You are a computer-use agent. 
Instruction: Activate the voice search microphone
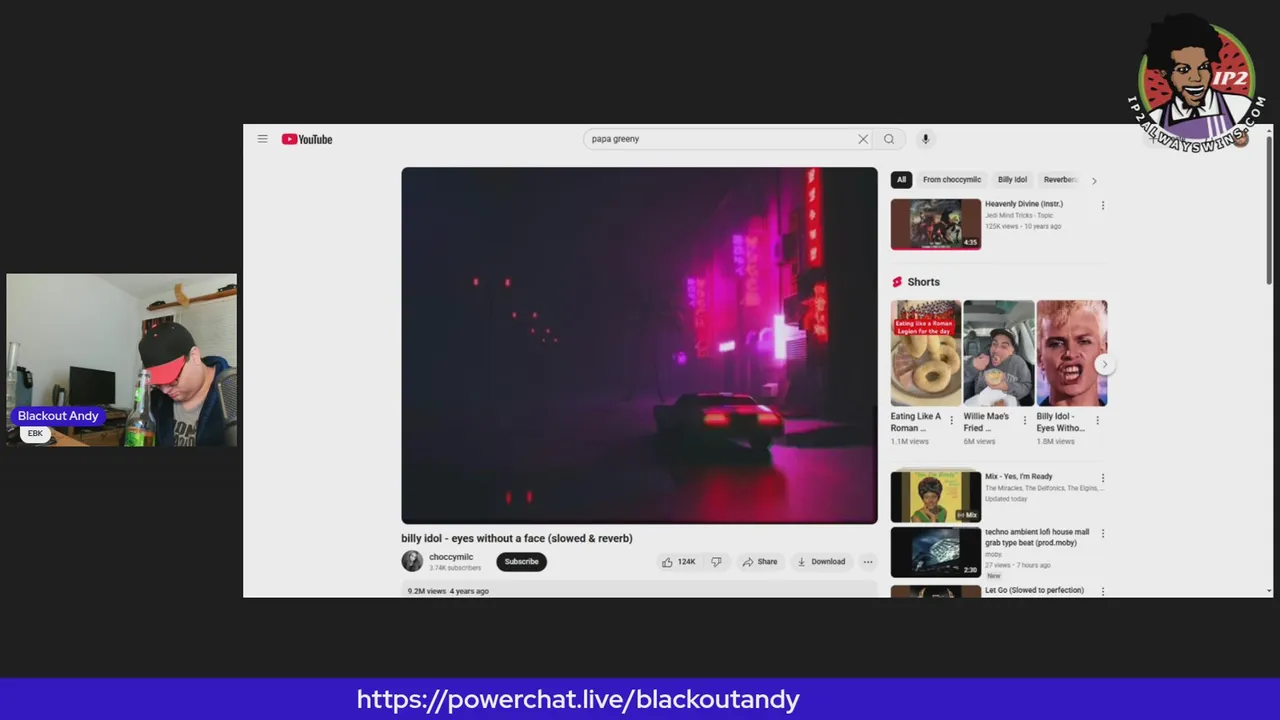pyautogui.click(x=925, y=139)
